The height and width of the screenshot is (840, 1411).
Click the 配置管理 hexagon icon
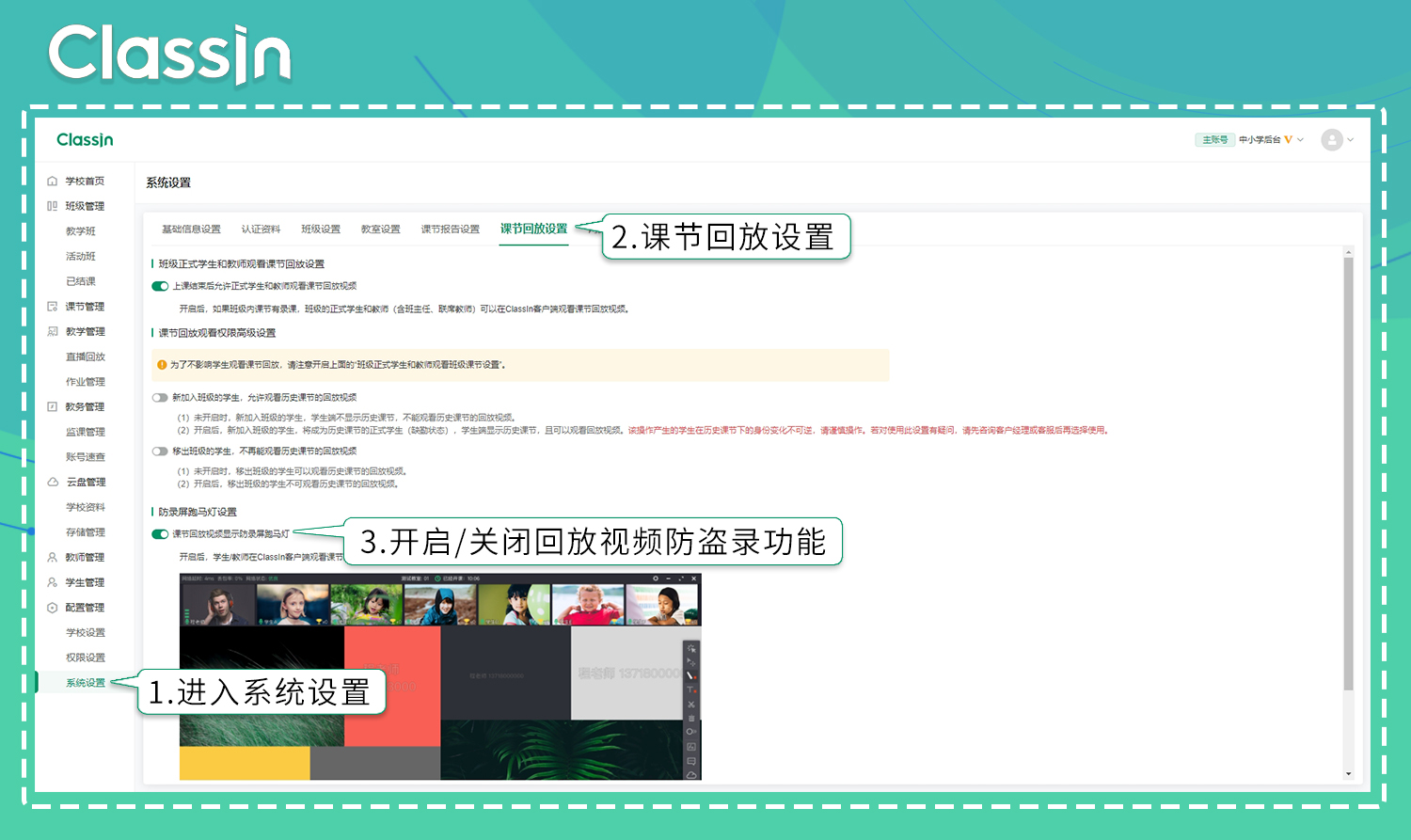53,608
